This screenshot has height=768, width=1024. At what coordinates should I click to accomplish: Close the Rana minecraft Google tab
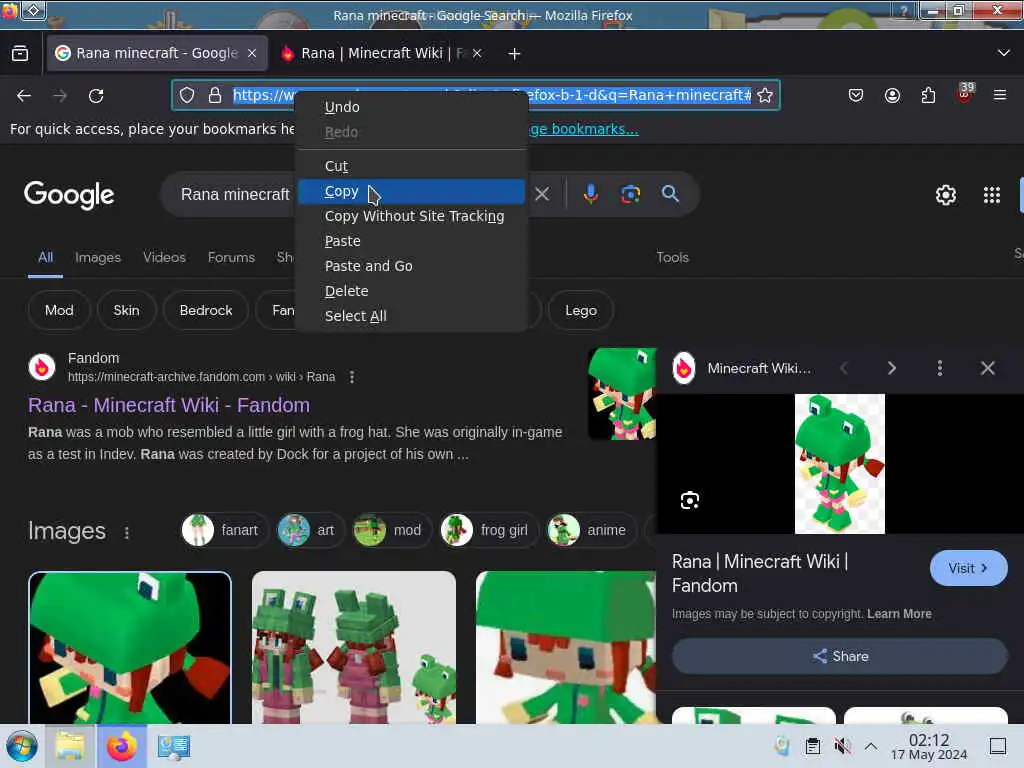252,54
